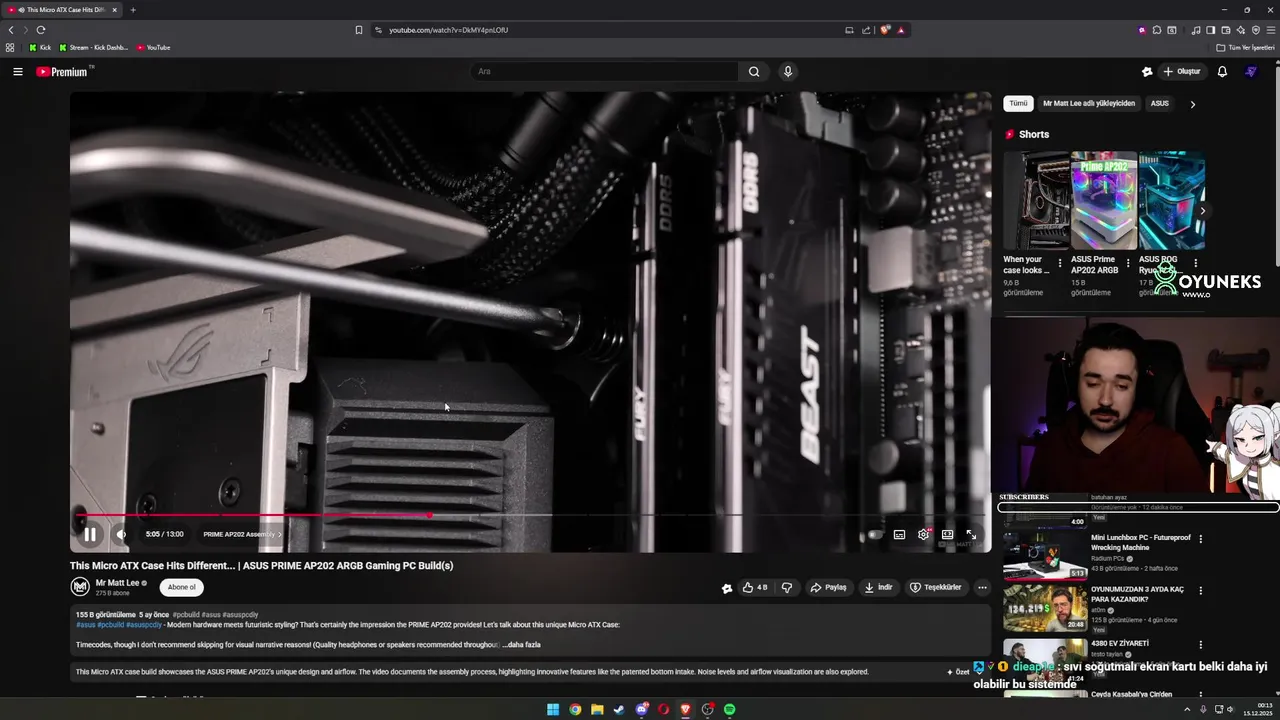Open the OYUNUMUZDAN 3 AYDA KAÇ PARA video title

click(1137, 594)
